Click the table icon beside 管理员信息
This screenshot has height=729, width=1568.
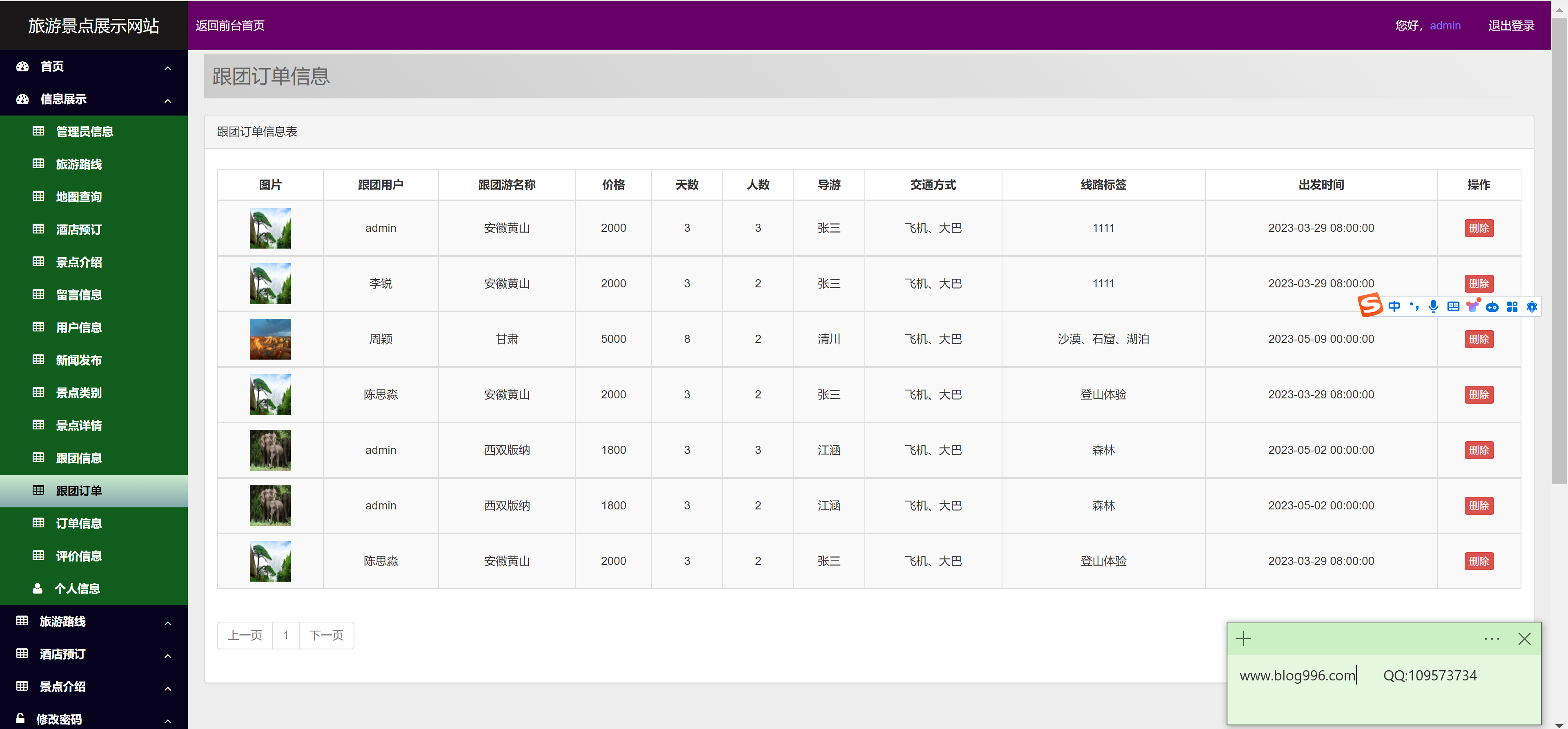pyautogui.click(x=38, y=131)
